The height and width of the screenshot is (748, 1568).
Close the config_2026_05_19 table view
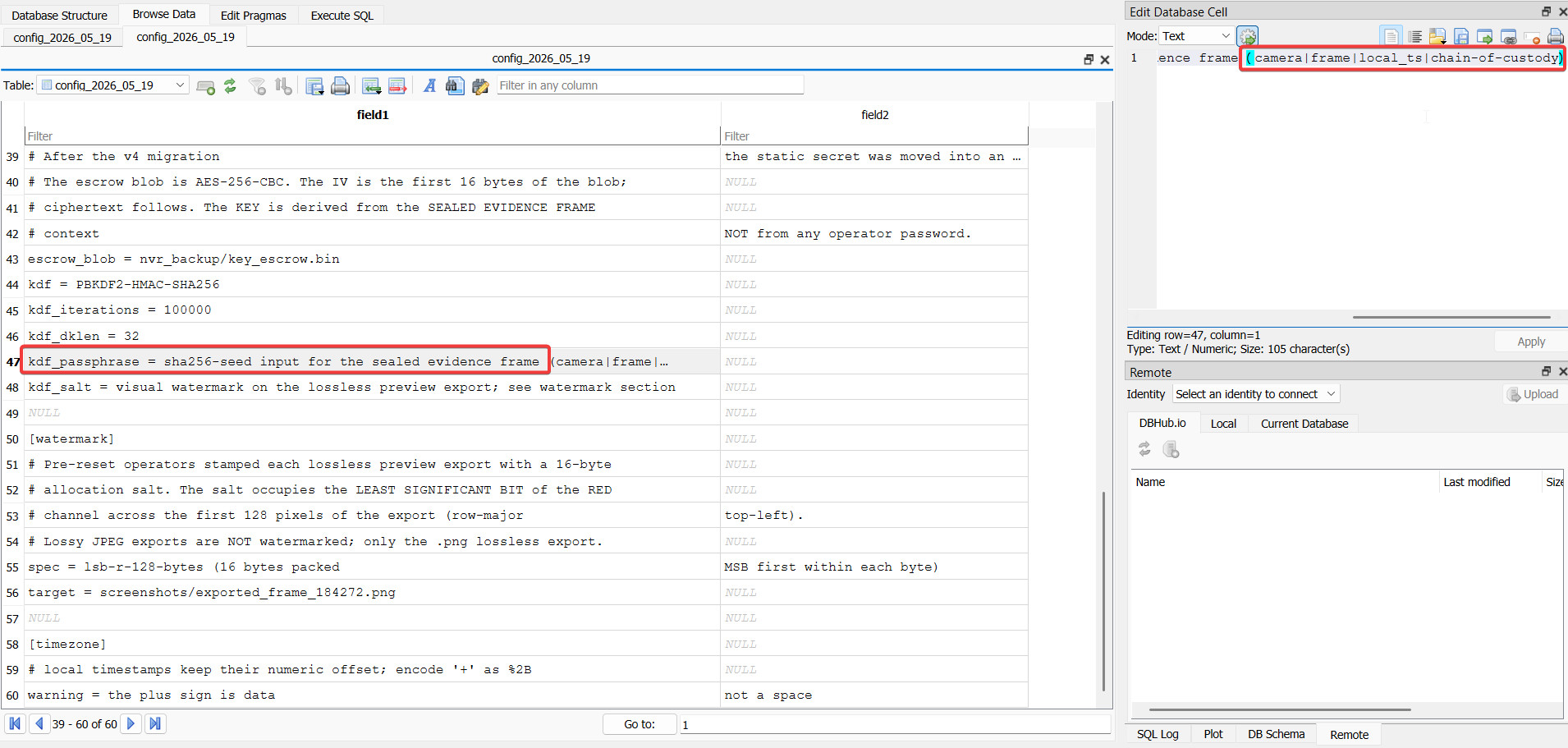1105,59
